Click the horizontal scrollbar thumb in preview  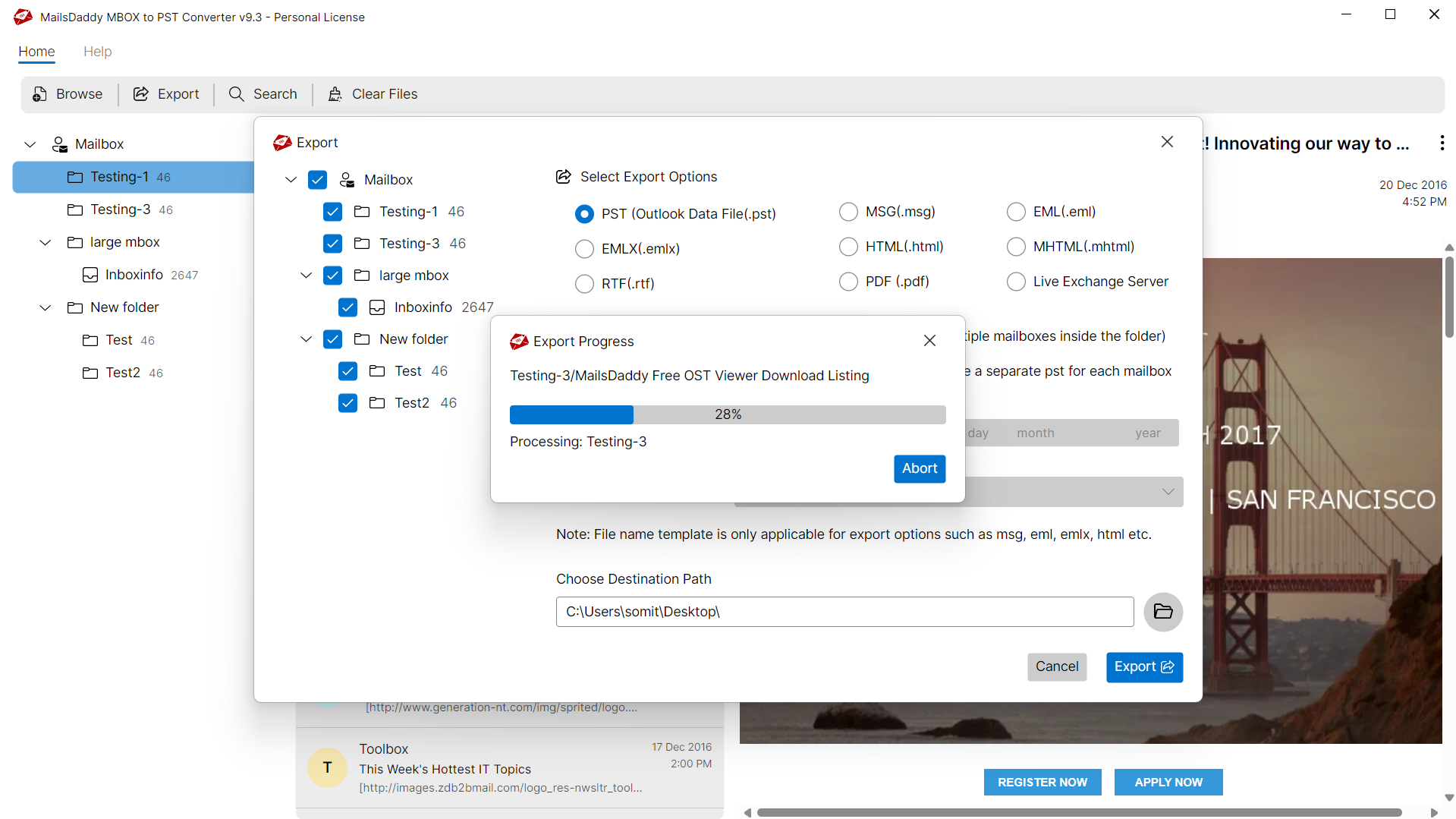point(1079,813)
